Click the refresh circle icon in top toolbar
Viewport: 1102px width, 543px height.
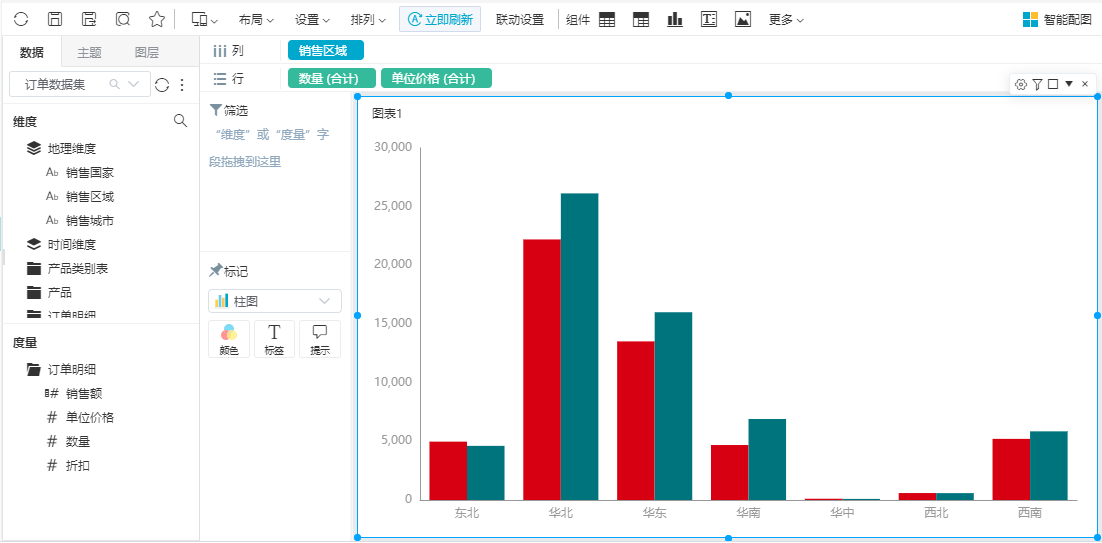pos(21,19)
